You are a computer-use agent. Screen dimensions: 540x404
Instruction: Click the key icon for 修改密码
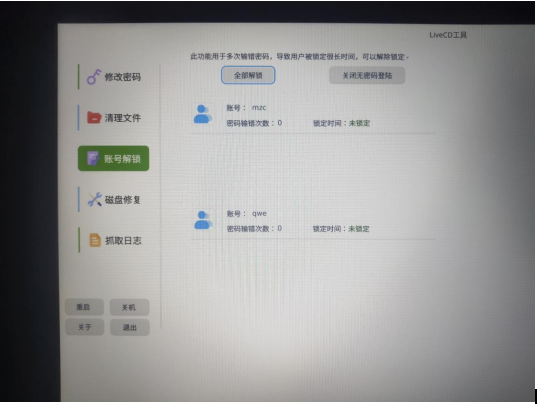pyautogui.click(x=94, y=76)
